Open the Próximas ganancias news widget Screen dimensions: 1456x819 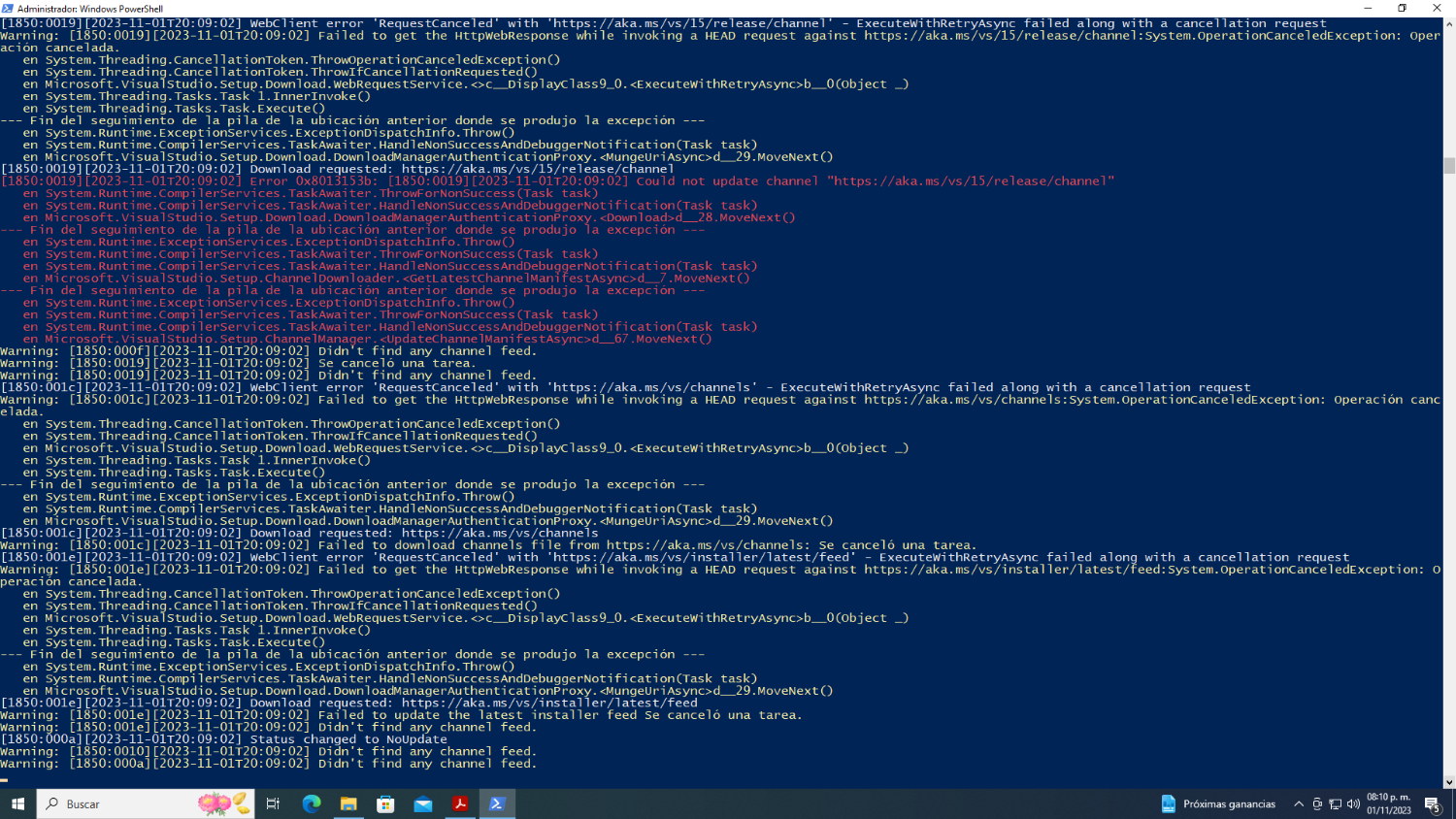[x=1218, y=803]
